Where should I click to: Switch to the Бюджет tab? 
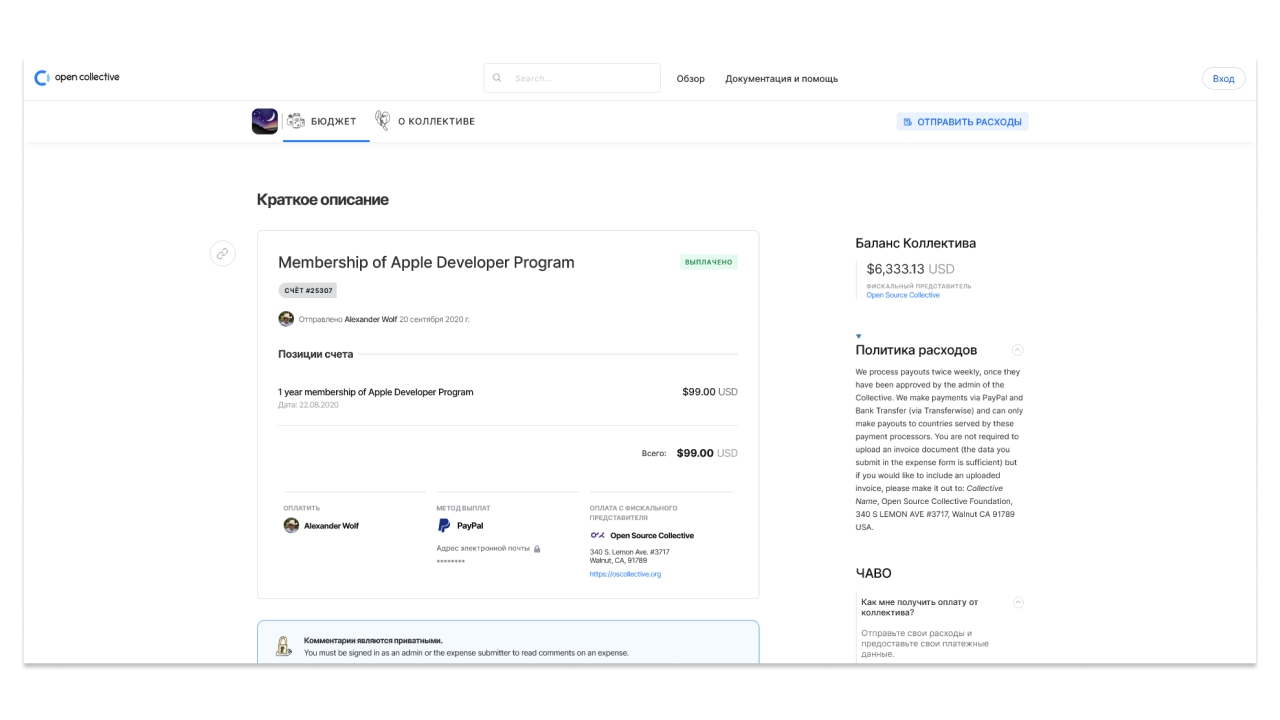tap(322, 122)
